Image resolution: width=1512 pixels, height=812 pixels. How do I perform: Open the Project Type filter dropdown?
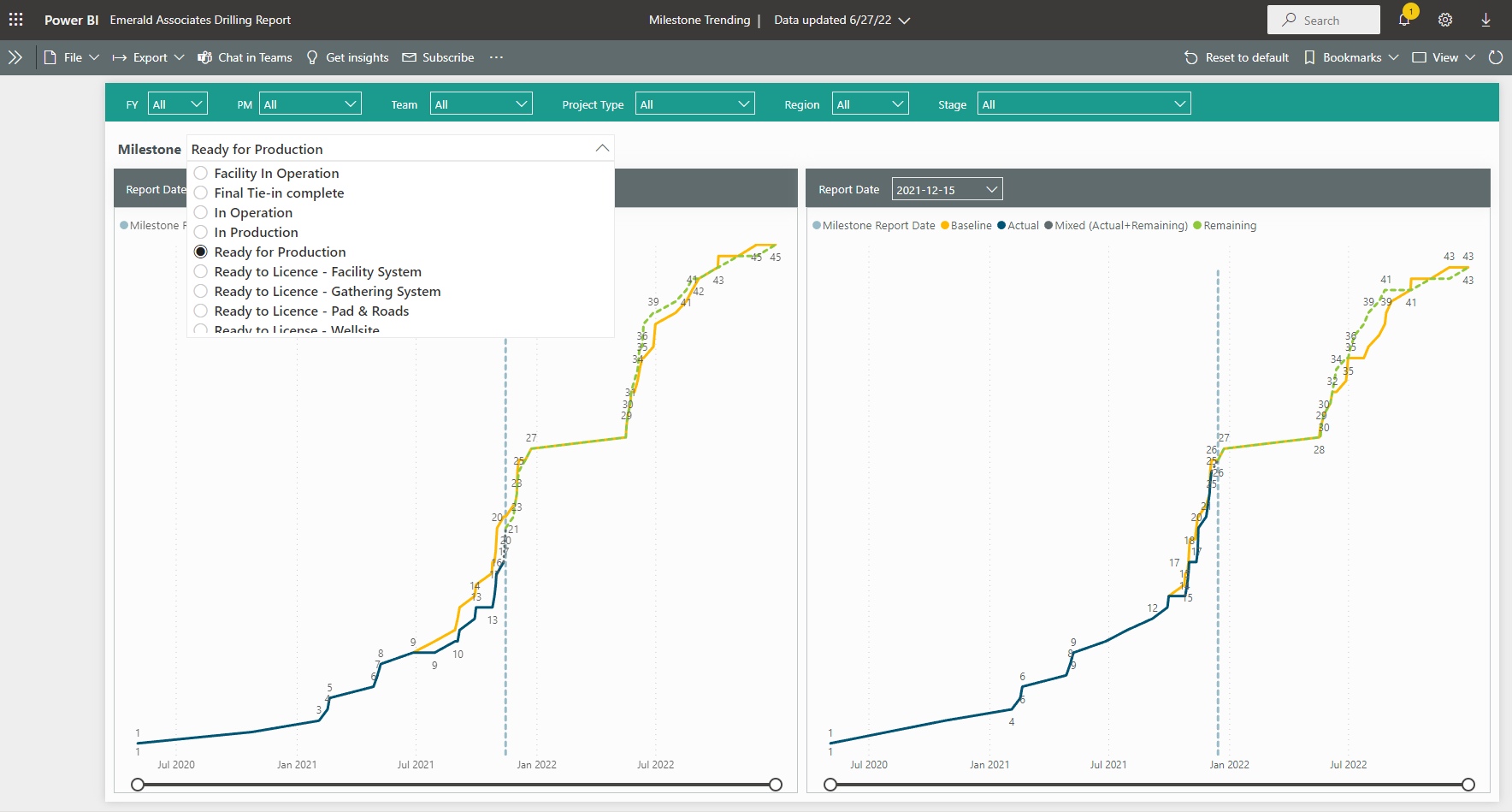[694, 104]
